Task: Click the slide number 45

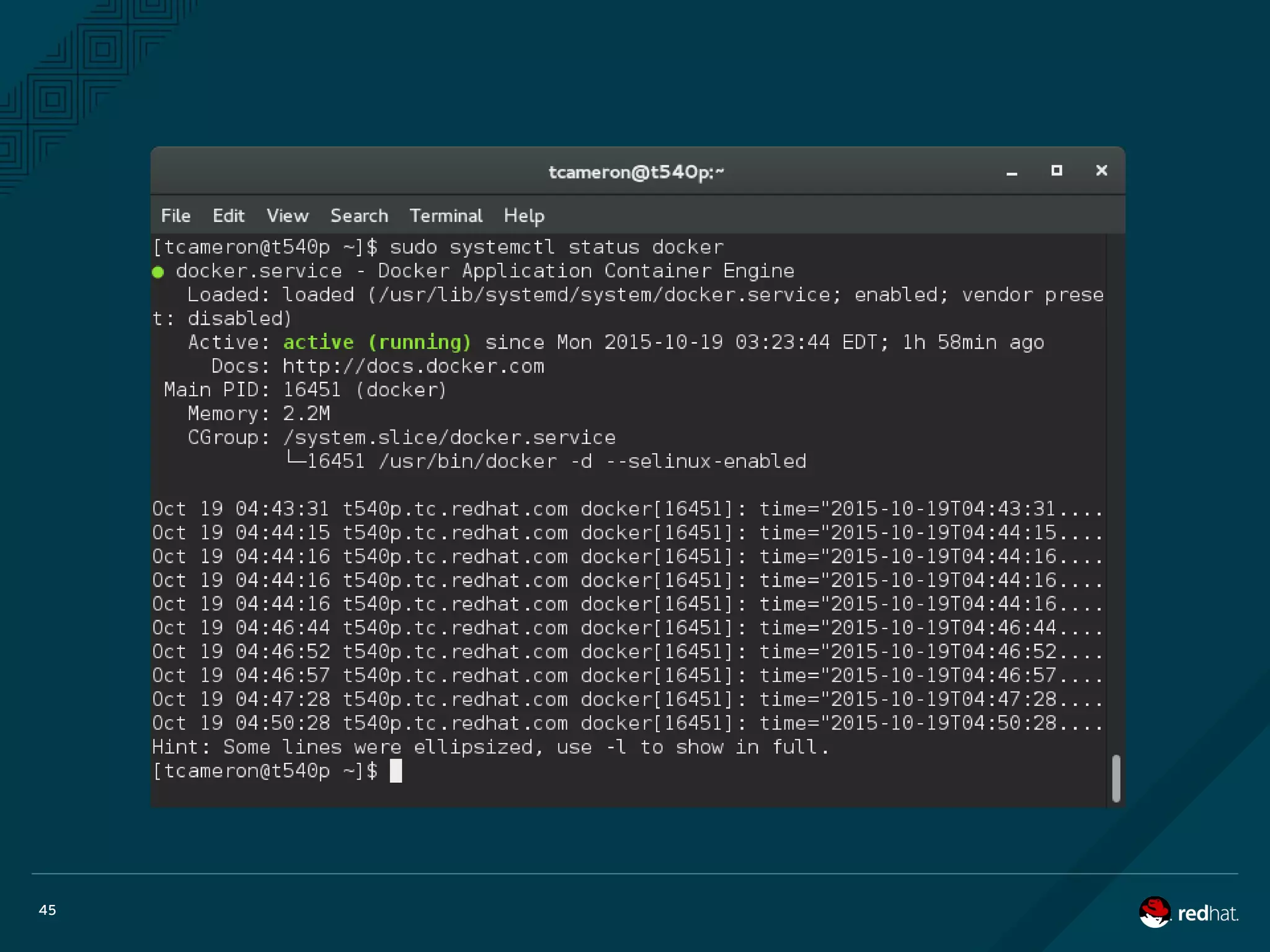Action: pyautogui.click(x=47, y=910)
